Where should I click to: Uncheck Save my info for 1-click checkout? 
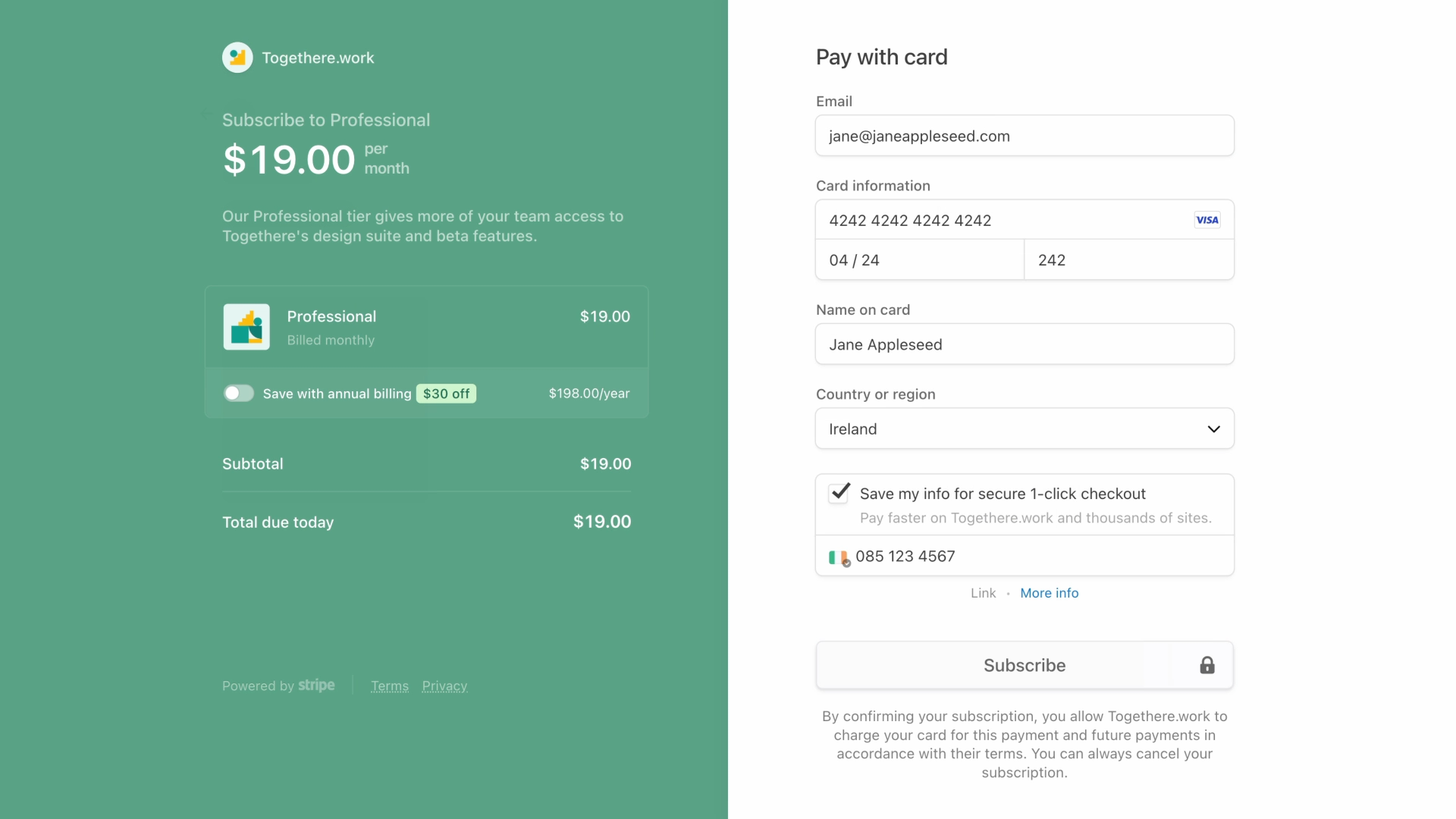(x=839, y=493)
